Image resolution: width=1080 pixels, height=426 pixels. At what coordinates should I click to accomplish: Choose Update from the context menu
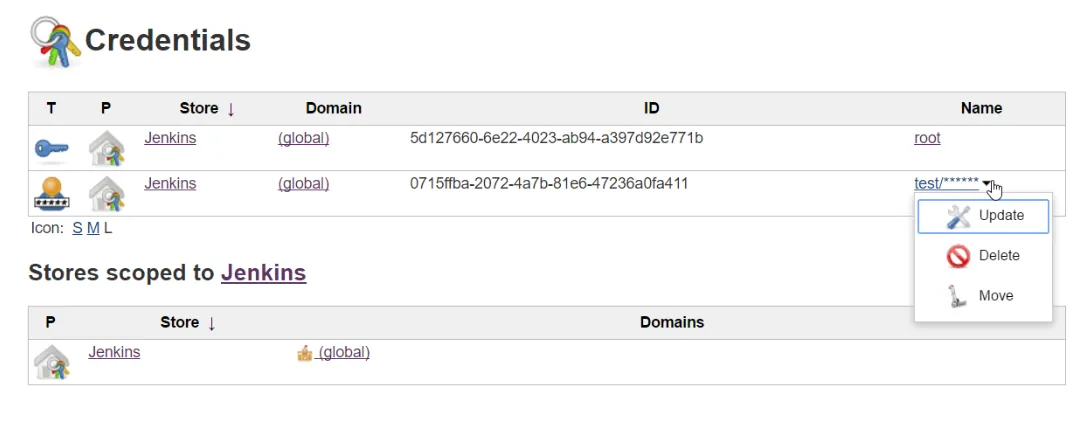(1001, 216)
